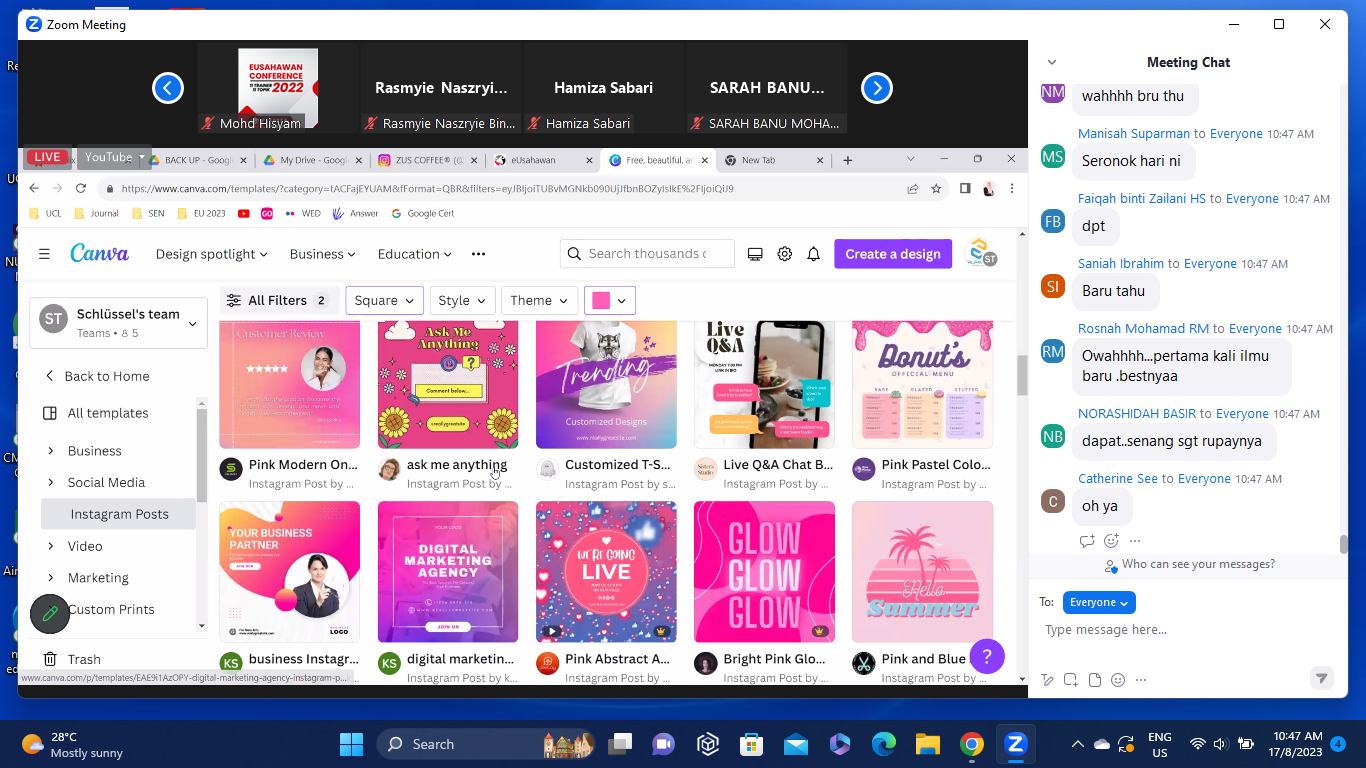Viewport: 1366px width, 768px height.
Task: Show next participants with the right arrow
Action: coord(876,88)
